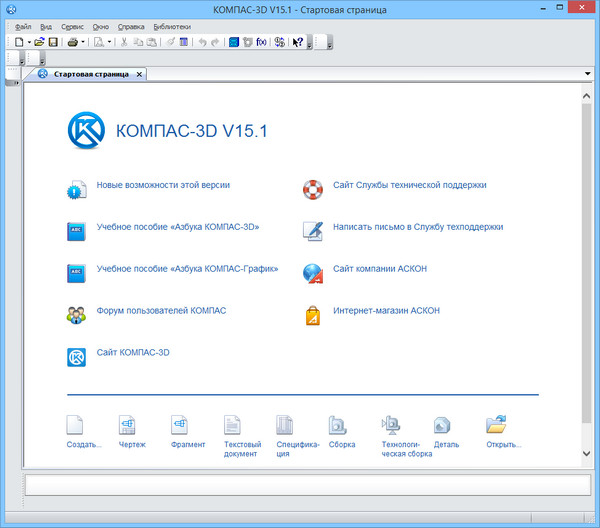Open the Файл menu
The height and width of the screenshot is (528, 600).
24,26
